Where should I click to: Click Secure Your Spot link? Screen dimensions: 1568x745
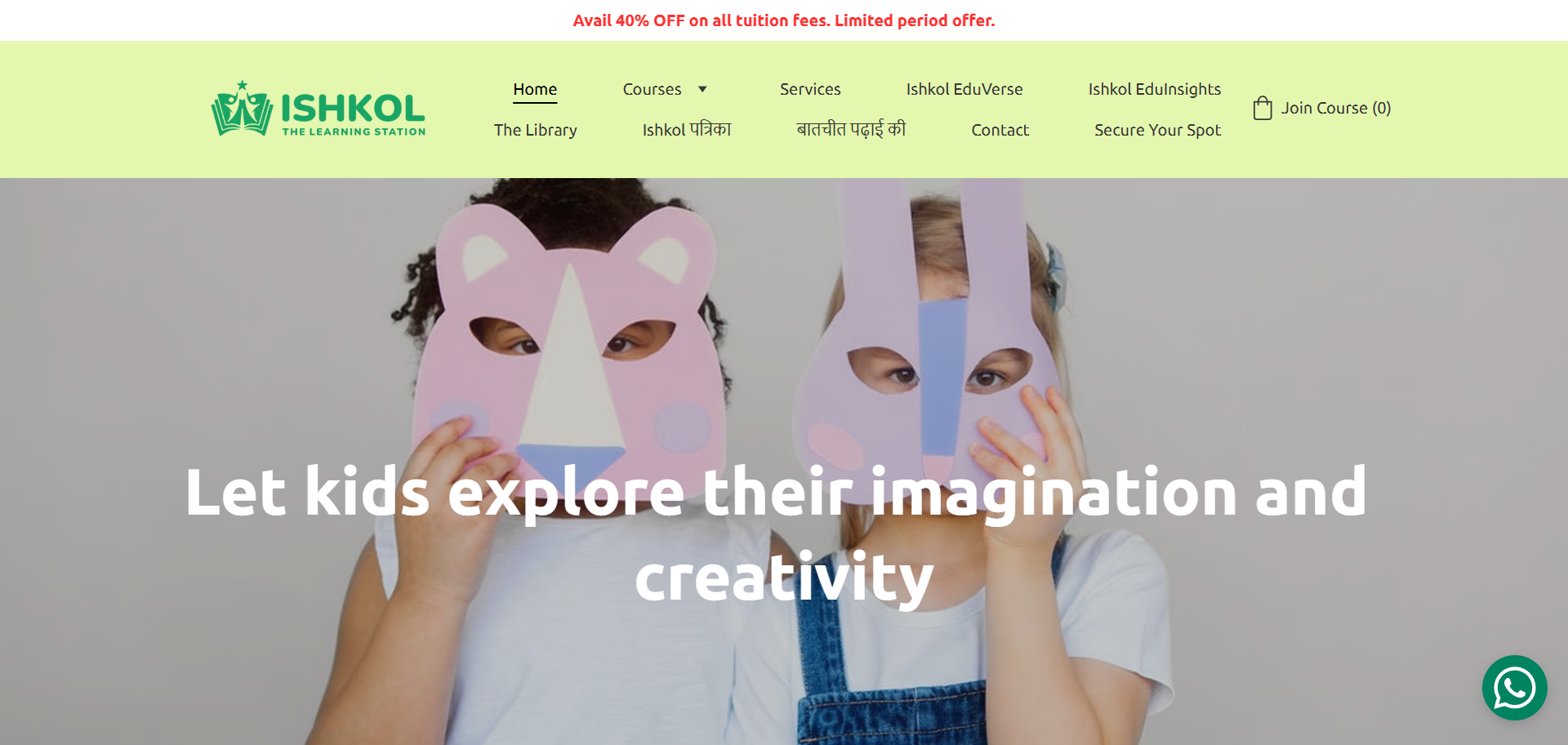pyautogui.click(x=1158, y=130)
